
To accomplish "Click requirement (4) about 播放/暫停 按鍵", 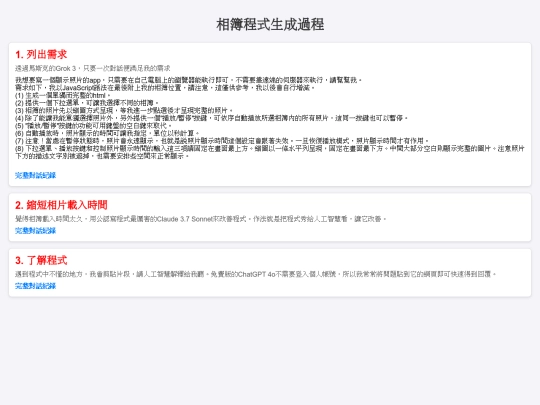I will pos(211,118).
